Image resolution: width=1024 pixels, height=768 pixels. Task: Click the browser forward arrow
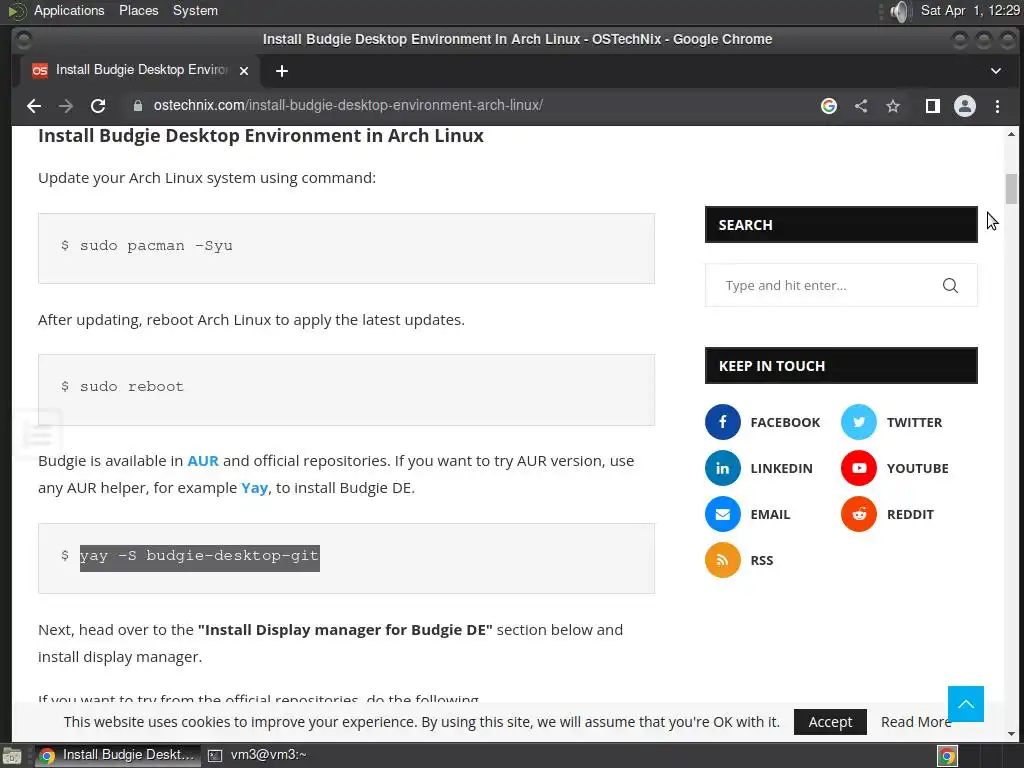tap(66, 106)
